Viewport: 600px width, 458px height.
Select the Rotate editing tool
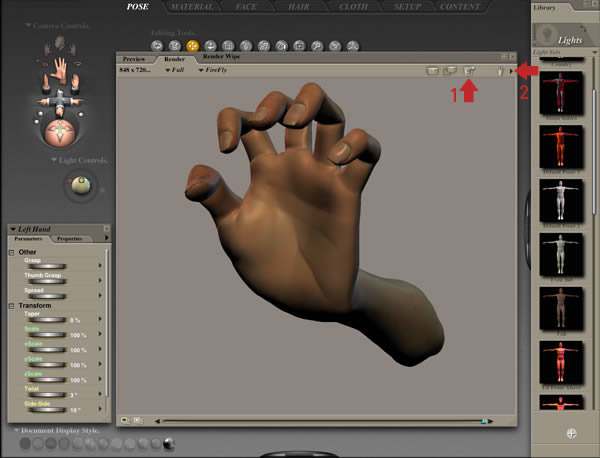point(157,46)
